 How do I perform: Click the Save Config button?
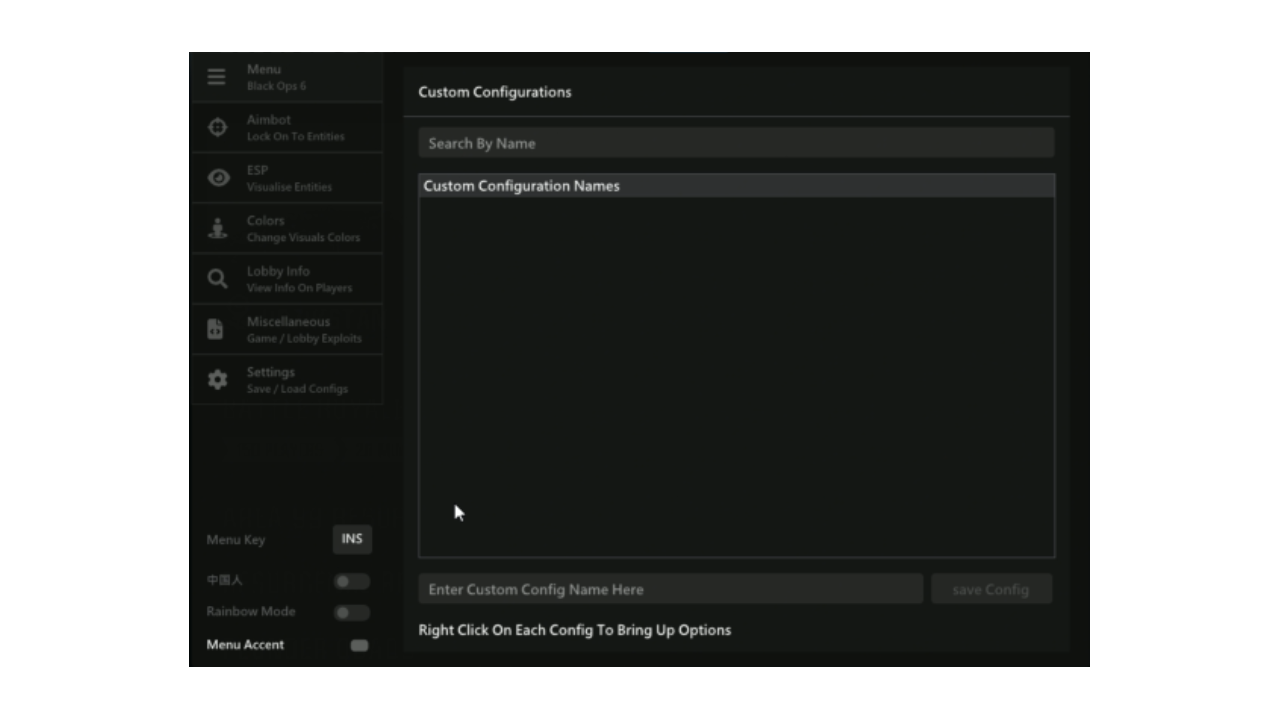[x=991, y=589]
